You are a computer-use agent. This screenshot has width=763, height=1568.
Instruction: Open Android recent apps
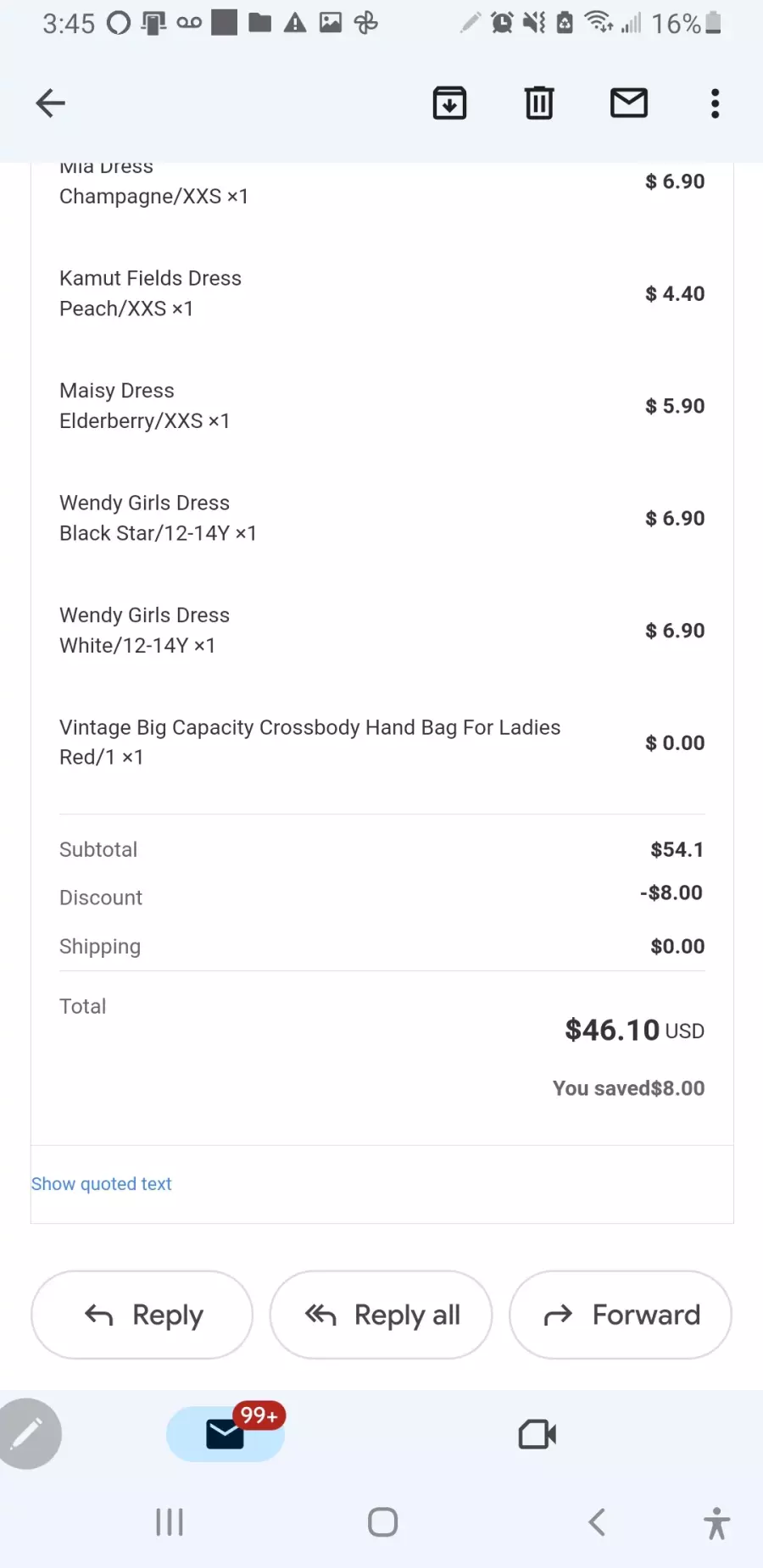pyautogui.click(x=170, y=1522)
